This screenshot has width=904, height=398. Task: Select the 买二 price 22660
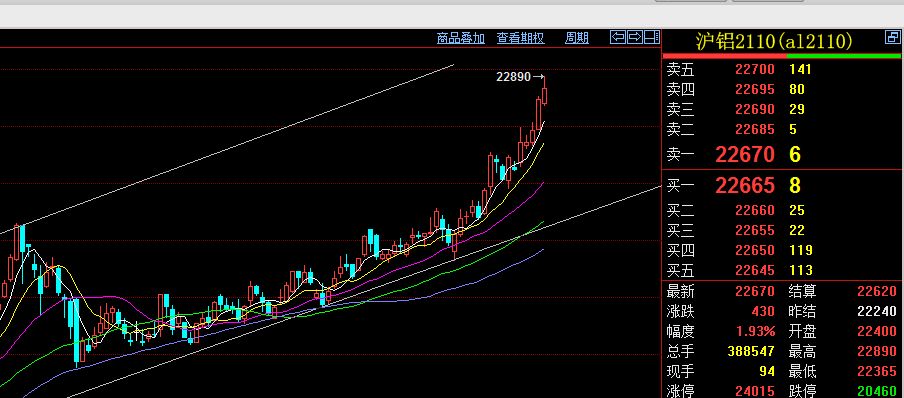(x=755, y=211)
